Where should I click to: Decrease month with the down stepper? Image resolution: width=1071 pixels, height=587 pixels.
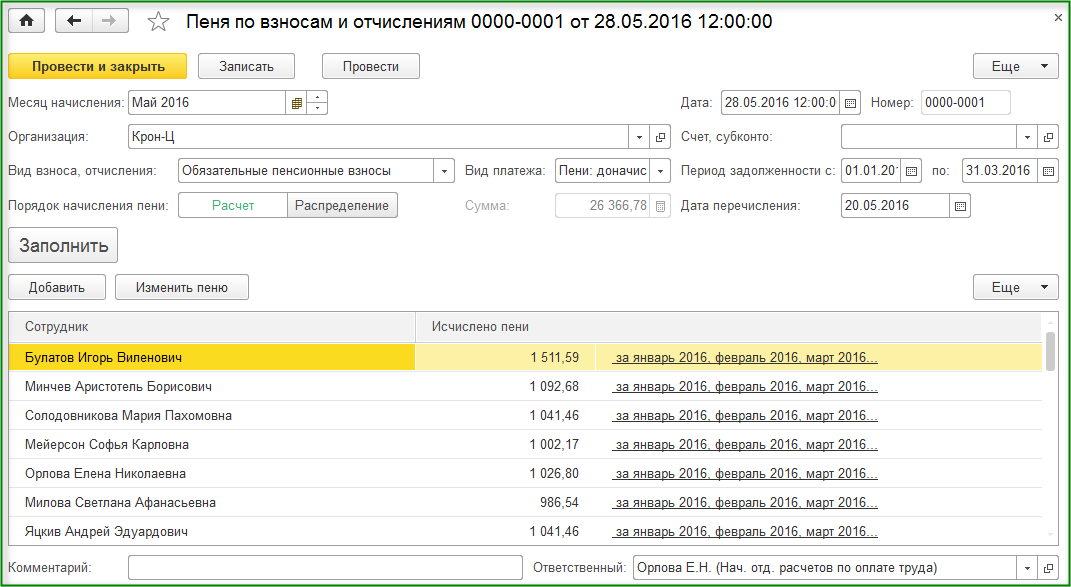pos(318,109)
